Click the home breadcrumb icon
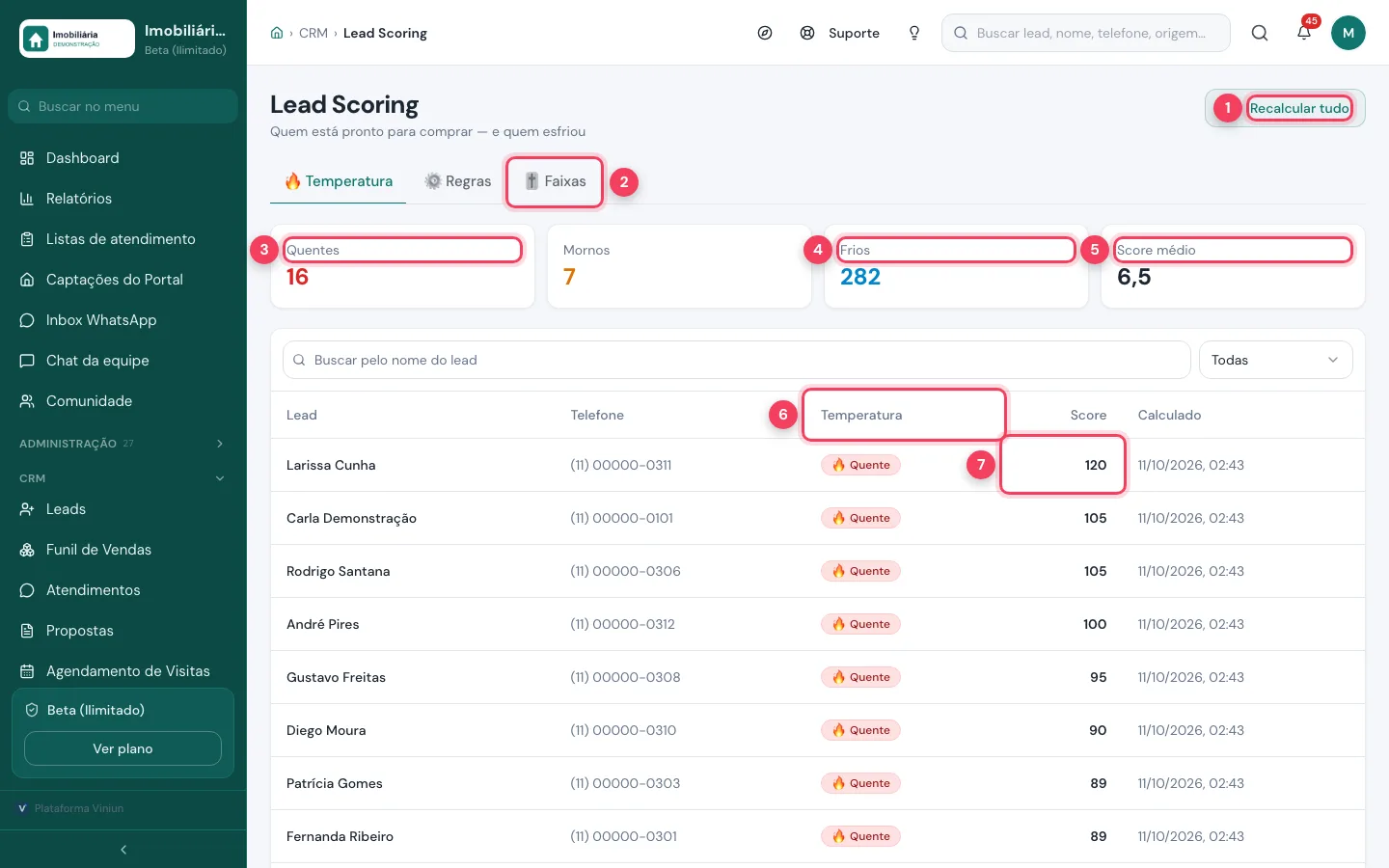The width and height of the screenshot is (1389, 868). [x=277, y=33]
